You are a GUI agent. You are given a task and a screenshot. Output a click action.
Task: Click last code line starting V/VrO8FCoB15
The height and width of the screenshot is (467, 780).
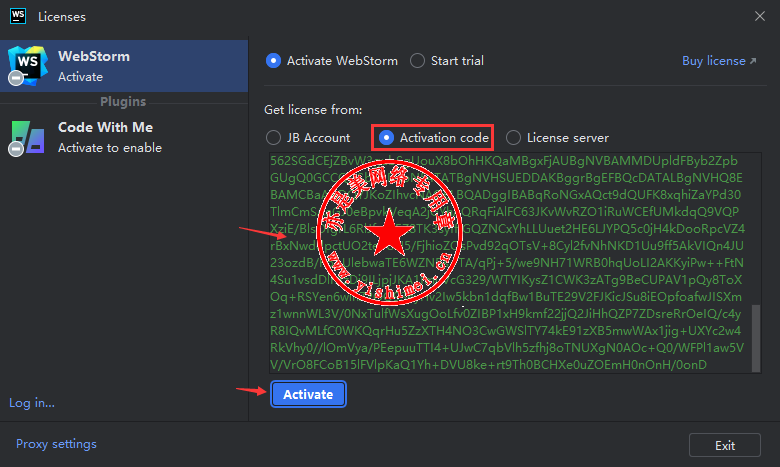[488, 365]
